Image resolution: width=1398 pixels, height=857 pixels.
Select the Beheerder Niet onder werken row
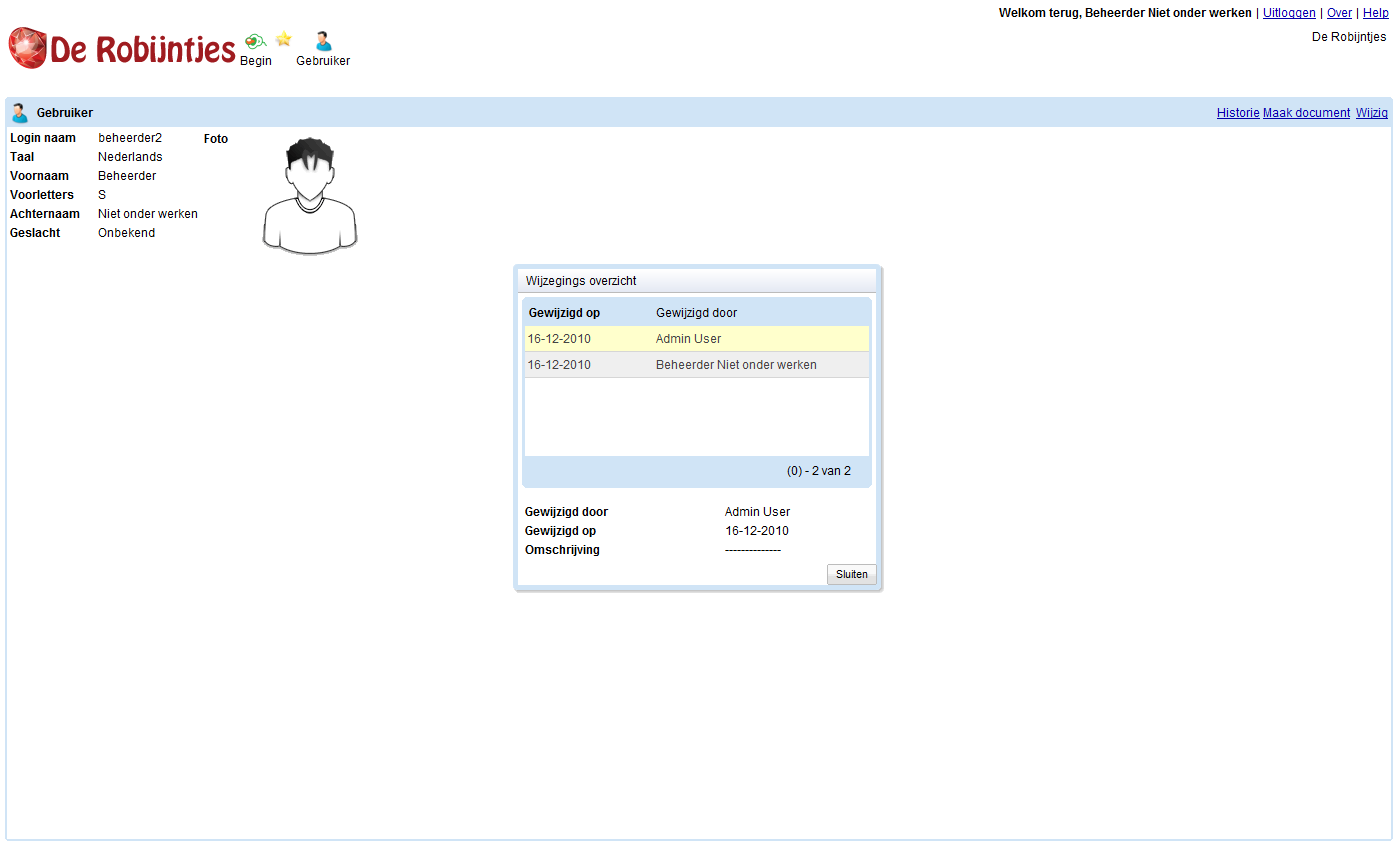pos(696,365)
